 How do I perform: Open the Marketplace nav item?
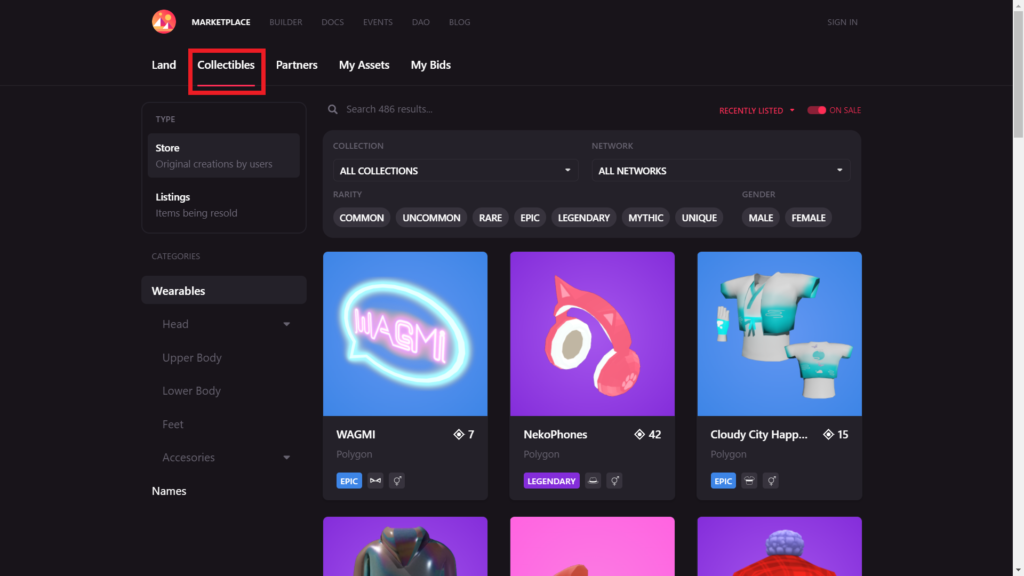(x=221, y=22)
